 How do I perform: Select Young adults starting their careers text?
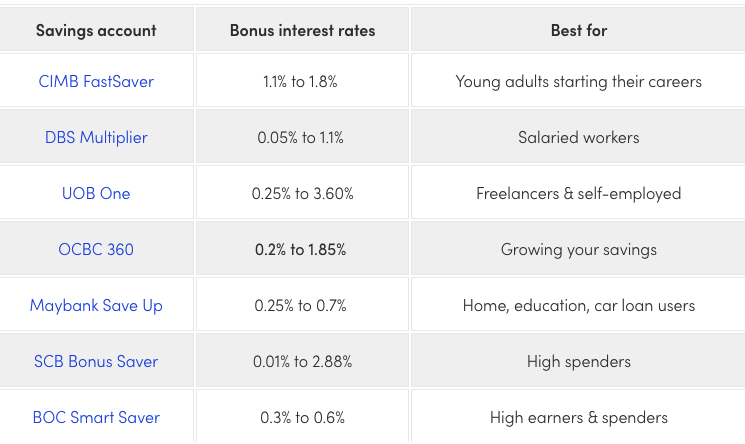579,81
